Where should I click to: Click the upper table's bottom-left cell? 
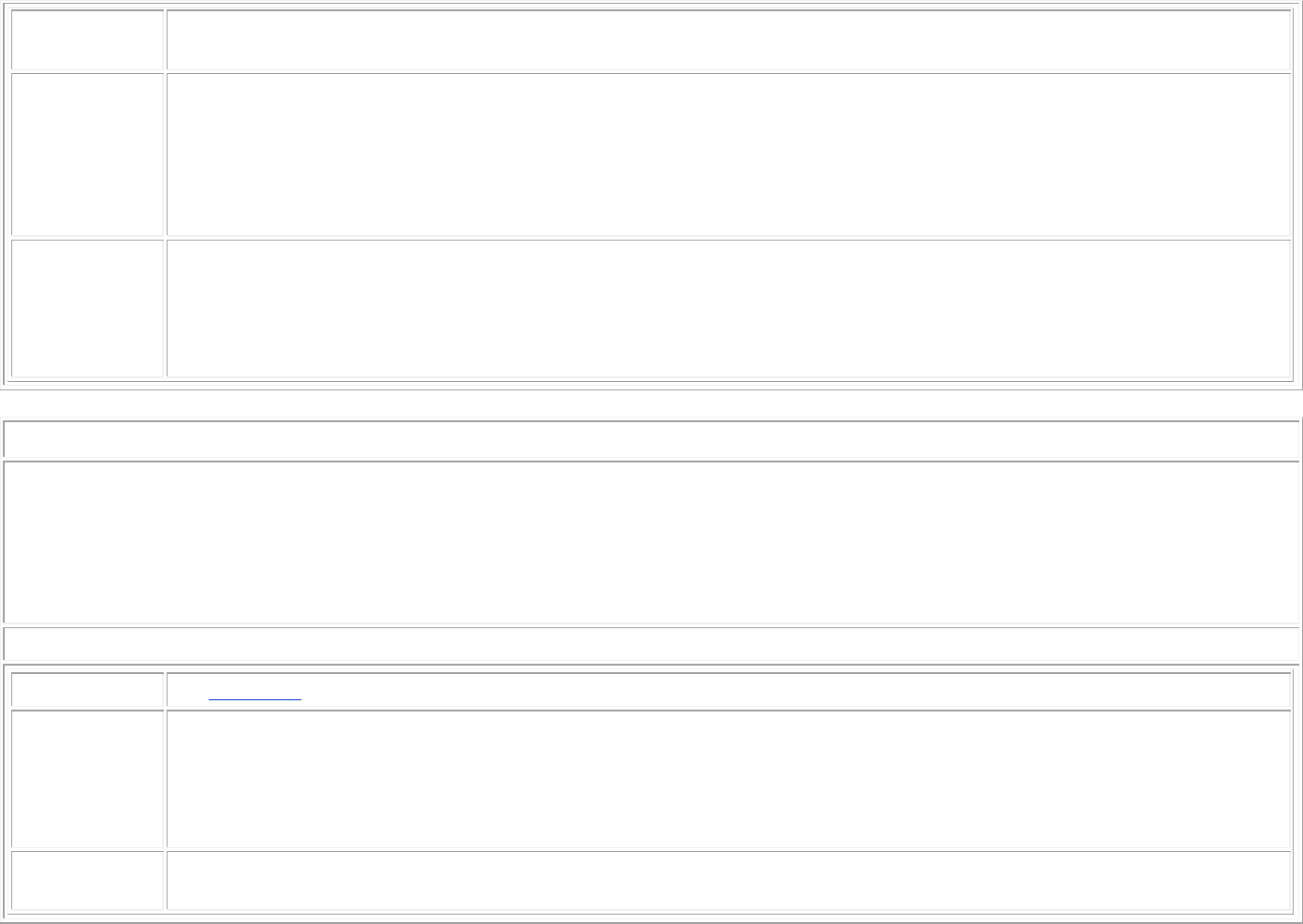(x=87, y=308)
